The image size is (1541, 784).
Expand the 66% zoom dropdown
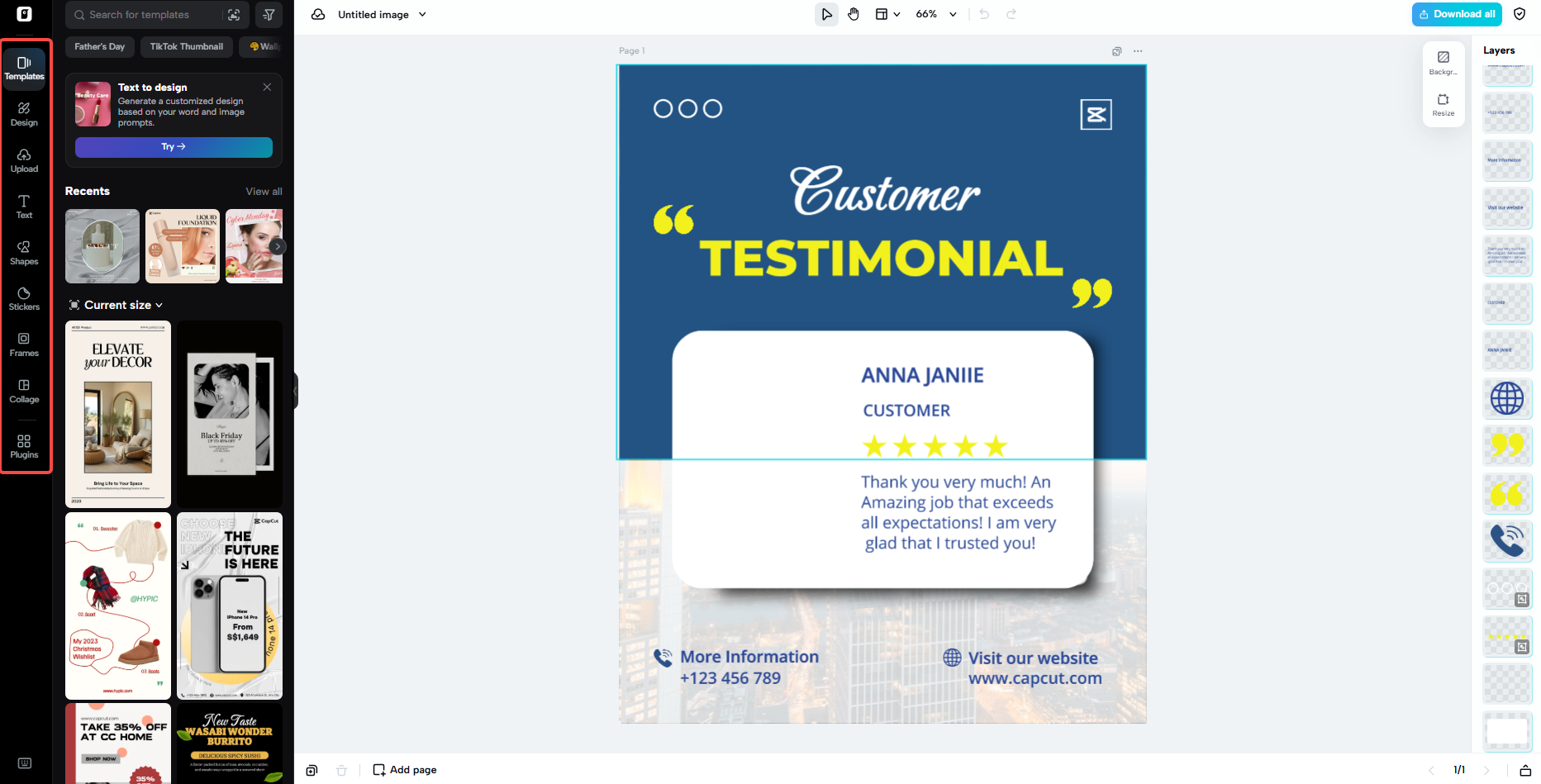point(936,14)
